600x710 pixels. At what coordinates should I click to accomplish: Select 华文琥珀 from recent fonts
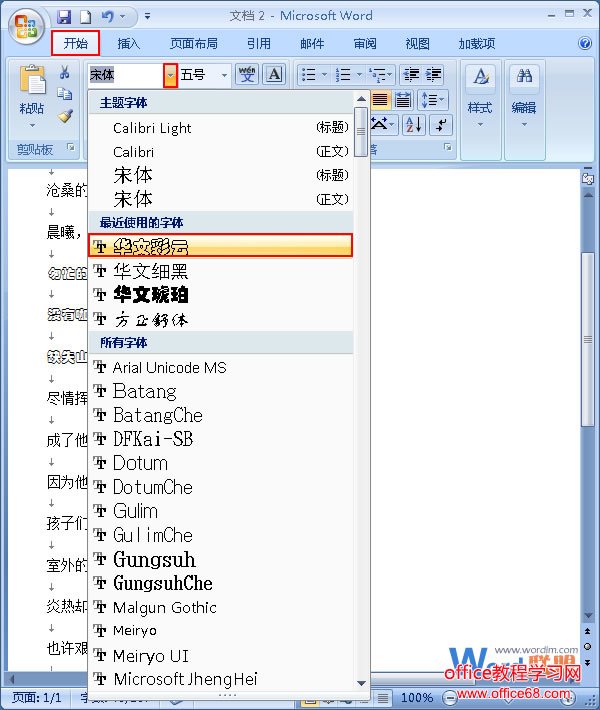221,295
